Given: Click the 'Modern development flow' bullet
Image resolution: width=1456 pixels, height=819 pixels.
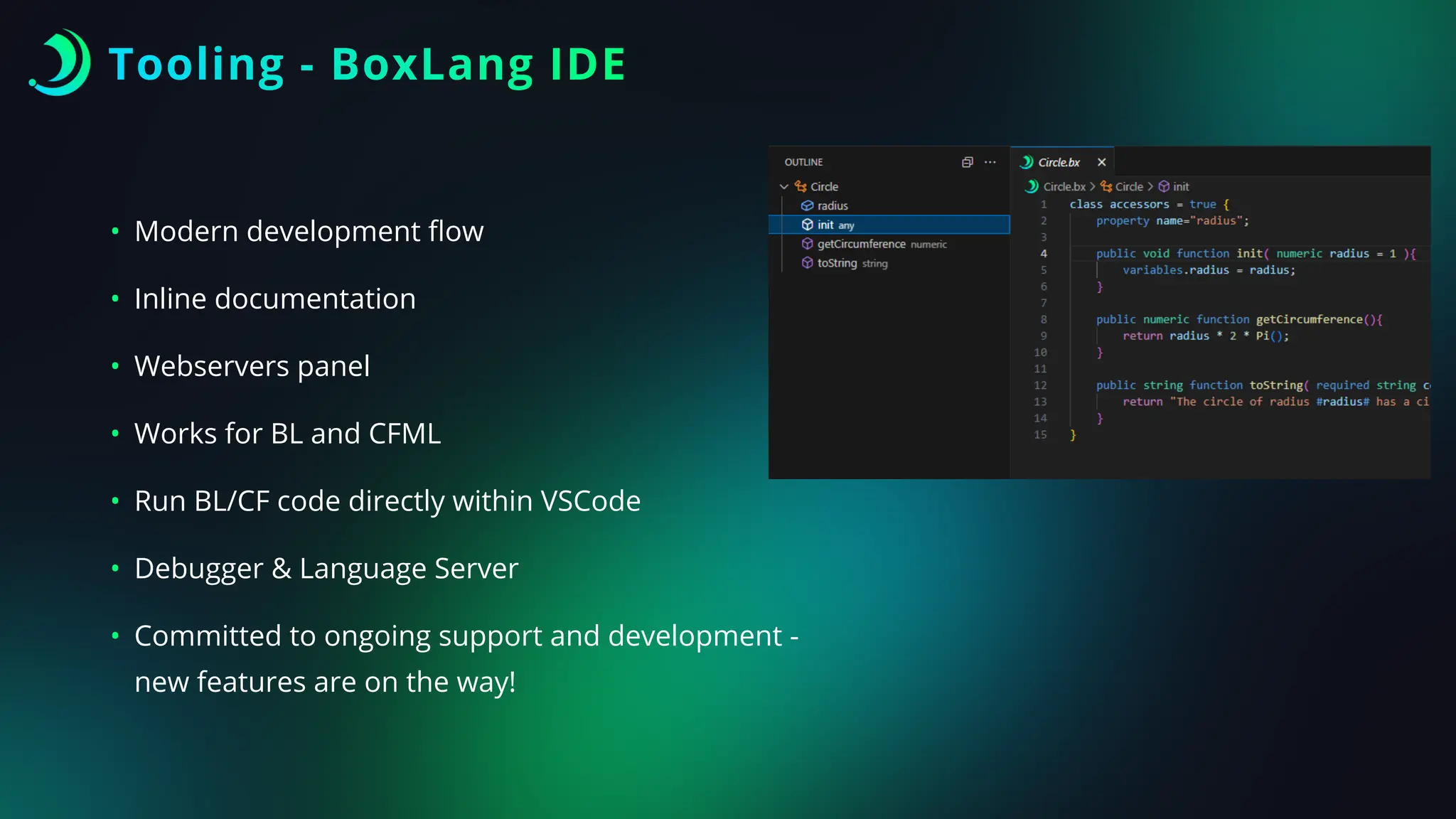Looking at the screenshot, I should [x=309, y=231].
